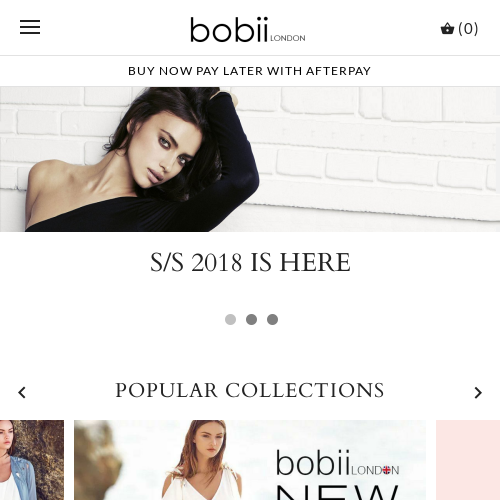This screenshot has width=500, height=500.
Task: Open the bobii London NEW collection tile
Action: 250,460
